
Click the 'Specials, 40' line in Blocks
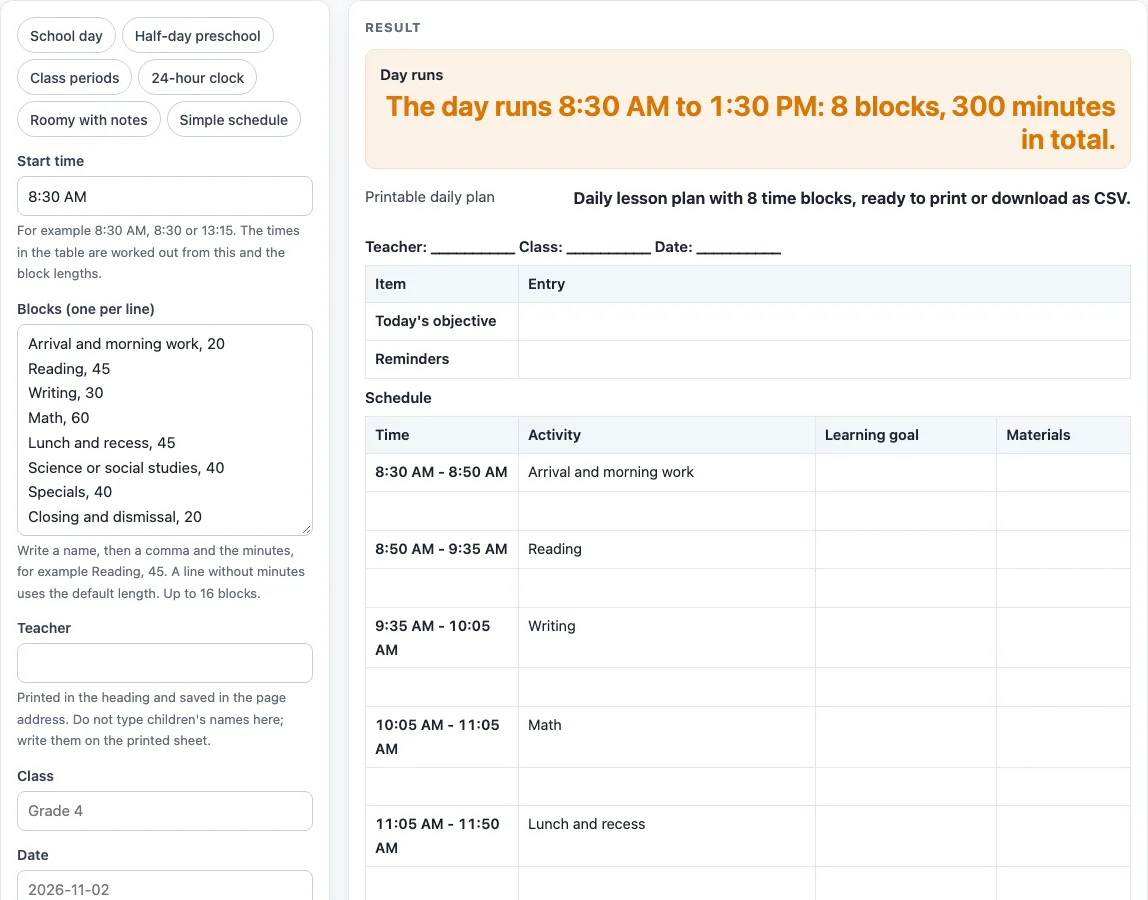[x=70, y=491]
